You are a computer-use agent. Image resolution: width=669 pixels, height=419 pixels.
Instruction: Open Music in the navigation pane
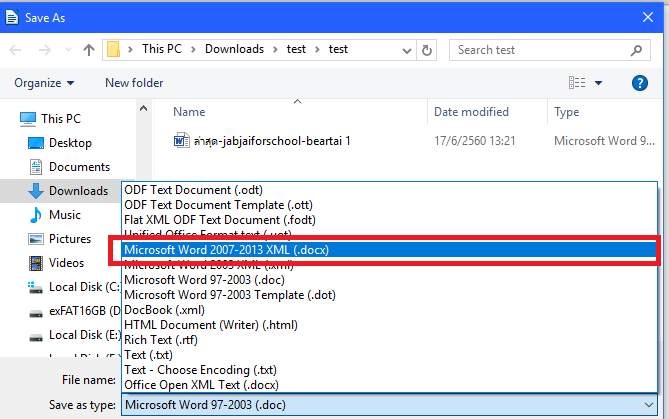55,215
